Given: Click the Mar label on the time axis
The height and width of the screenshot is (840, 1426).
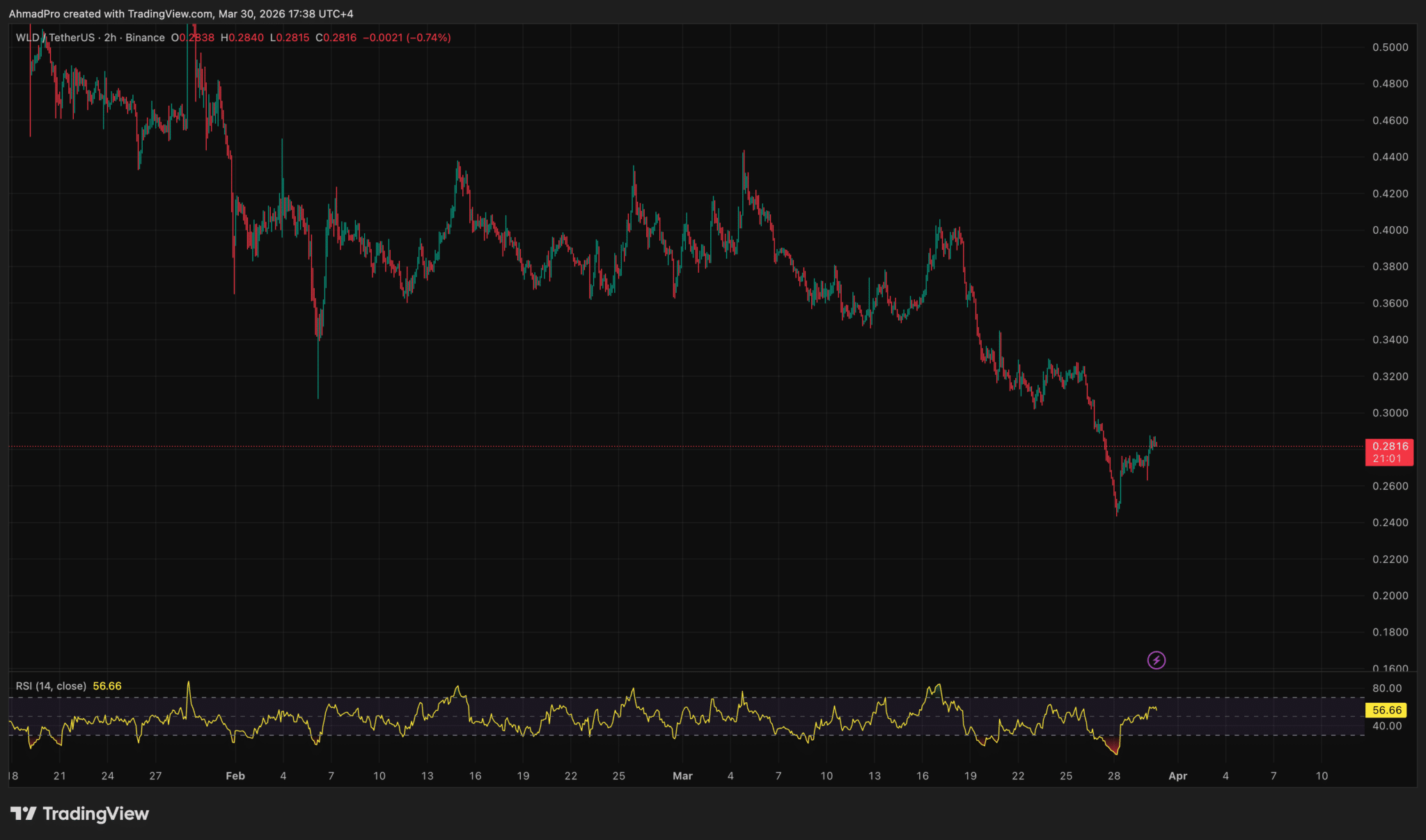Looking at the screenshot, I should [682, 776].
